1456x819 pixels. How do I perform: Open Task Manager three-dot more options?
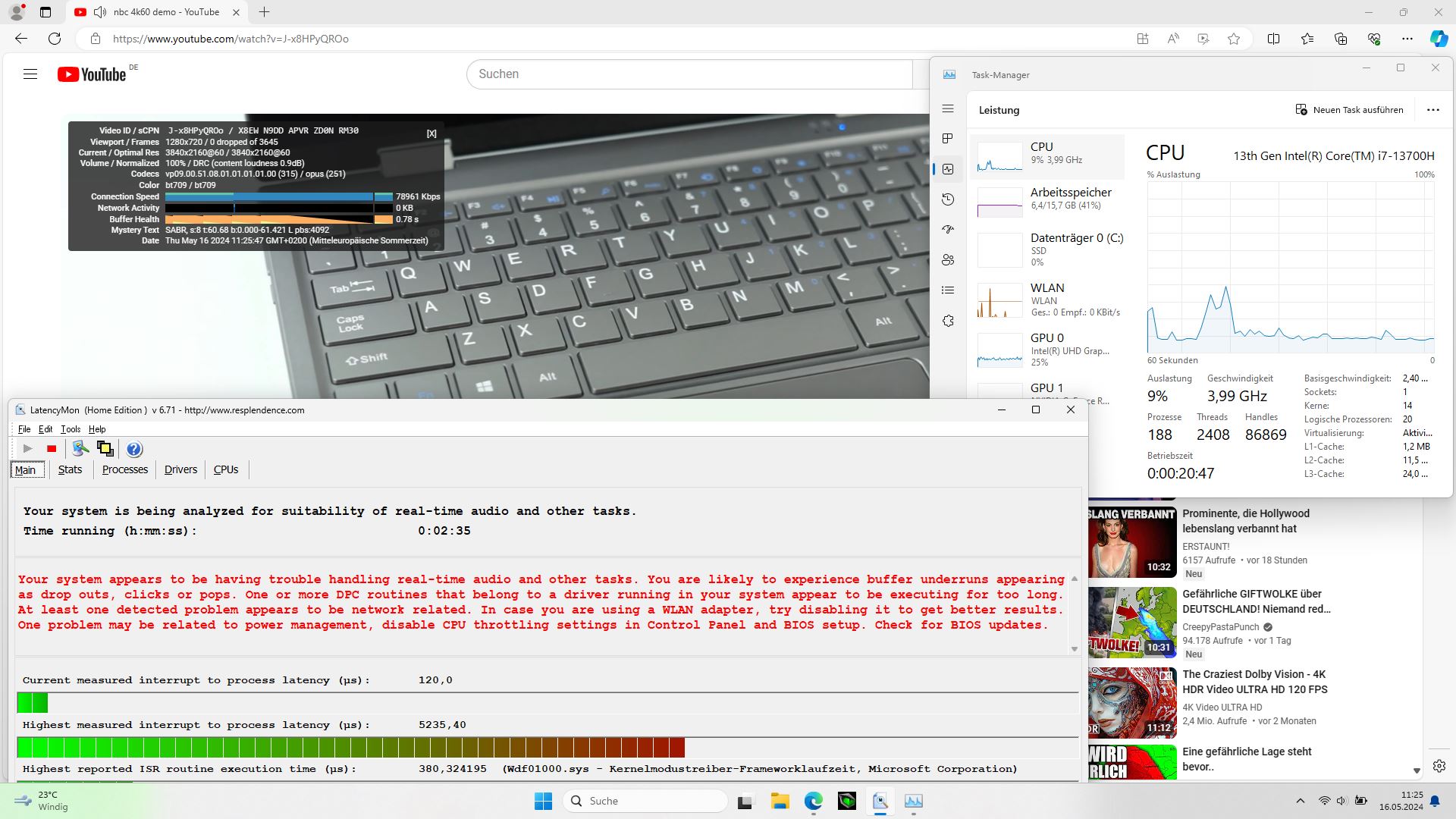tap(1432, 110)
